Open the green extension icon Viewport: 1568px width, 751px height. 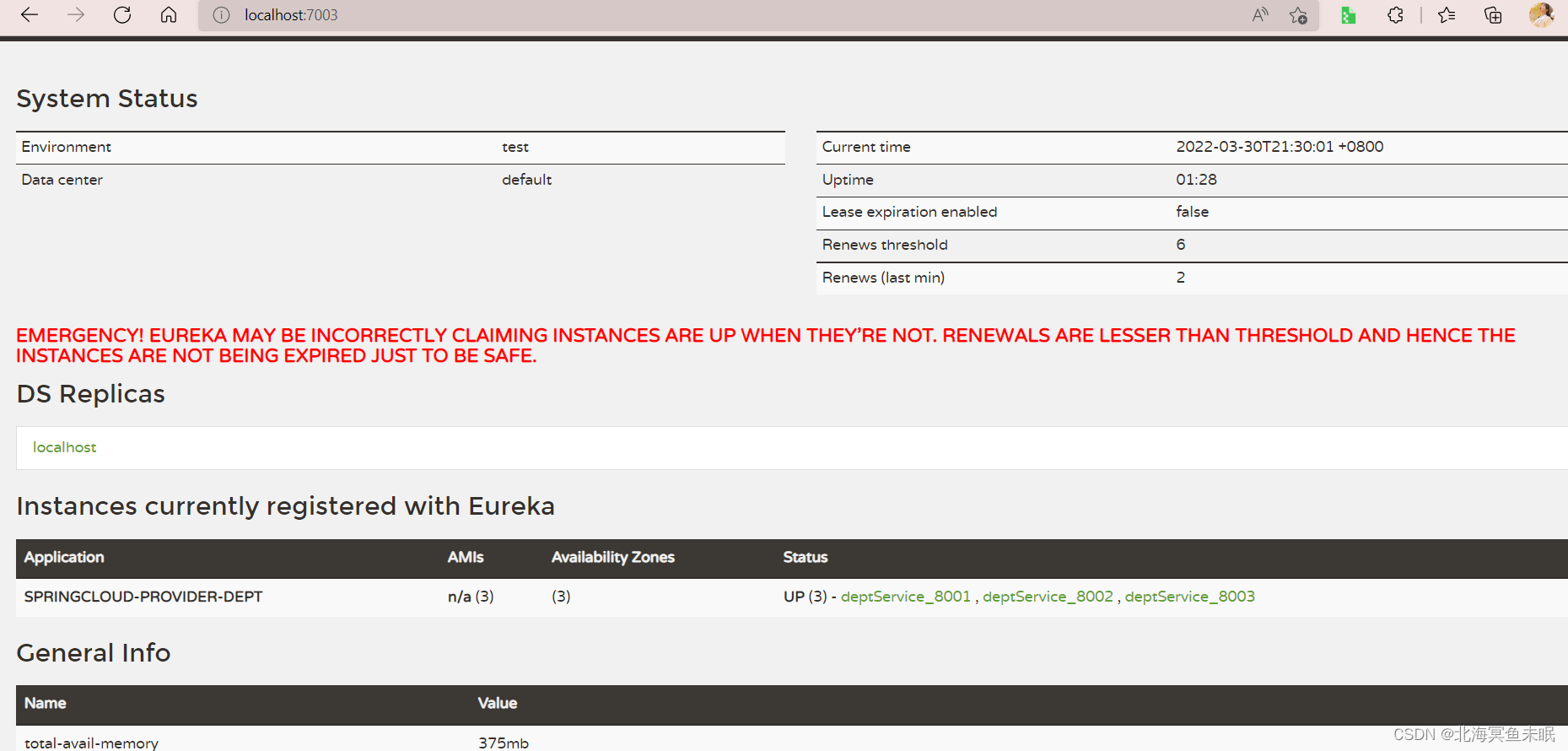1348,15
